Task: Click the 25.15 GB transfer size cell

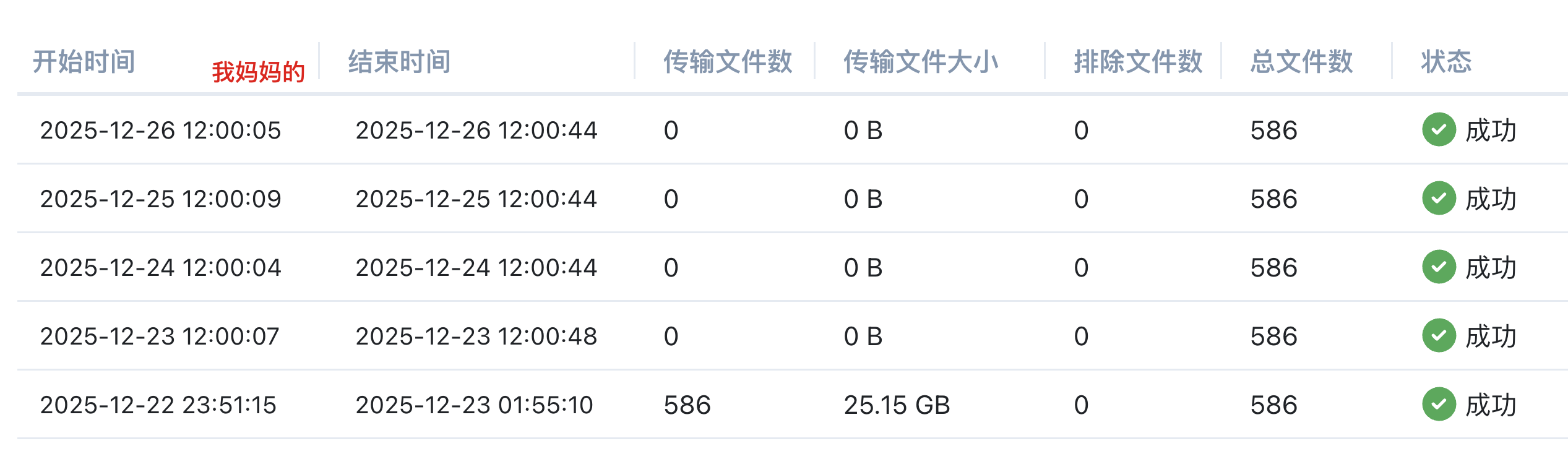Action: [x=897, y=405]
